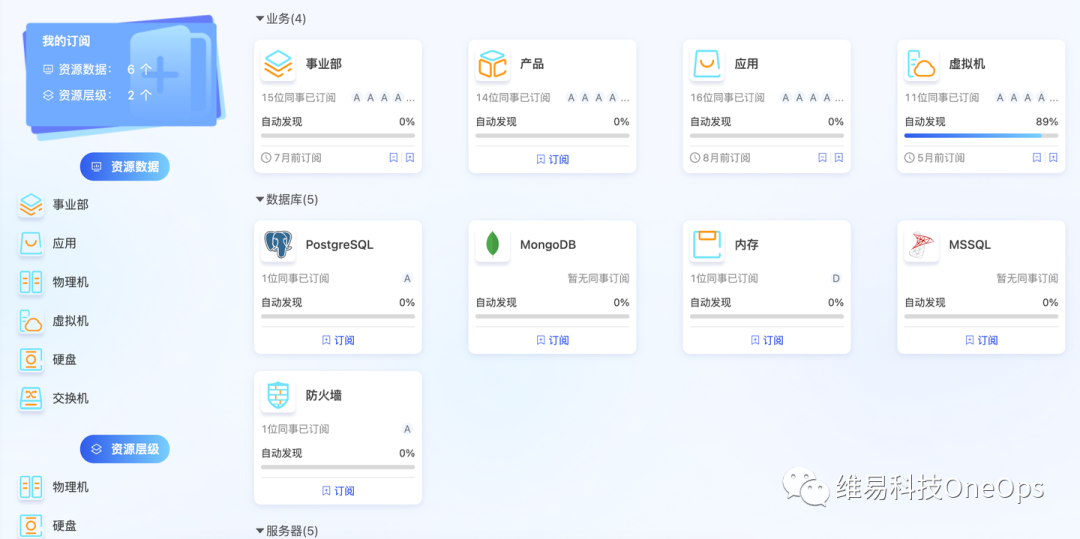The height and width of the screenshot is (539, 1080).
Task: Open the PostgreSQL elephant icon
Action: 278,245
